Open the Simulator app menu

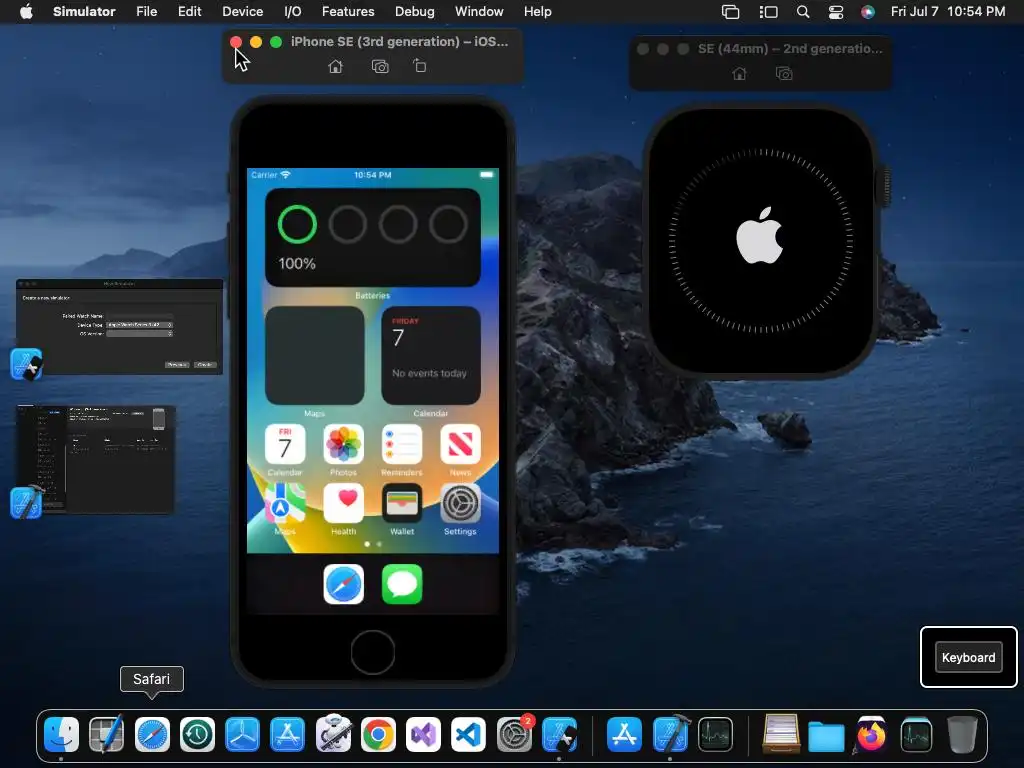[84, 12]
